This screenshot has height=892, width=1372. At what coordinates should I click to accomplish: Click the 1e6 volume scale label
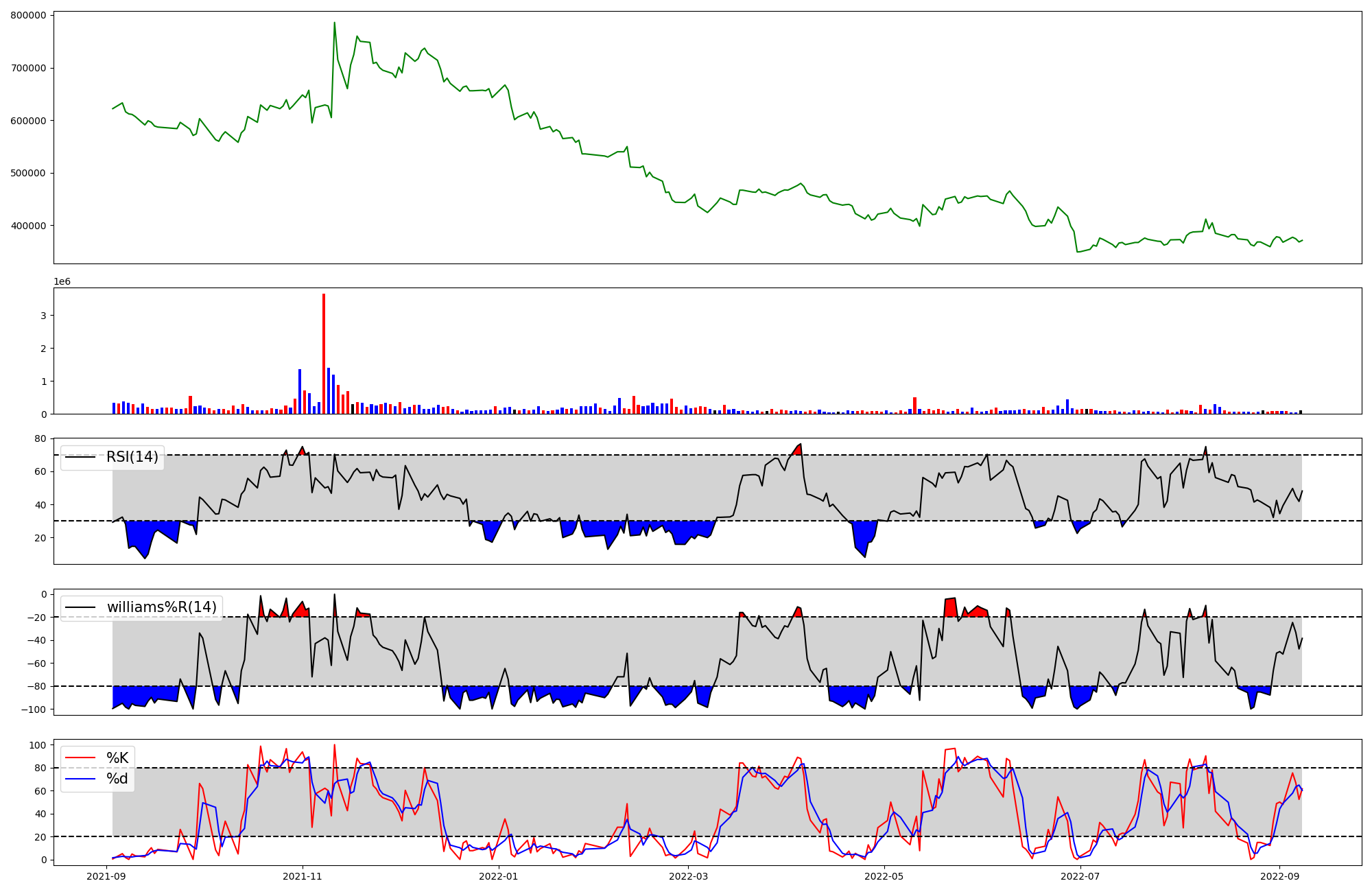click(x=62, y=282)
